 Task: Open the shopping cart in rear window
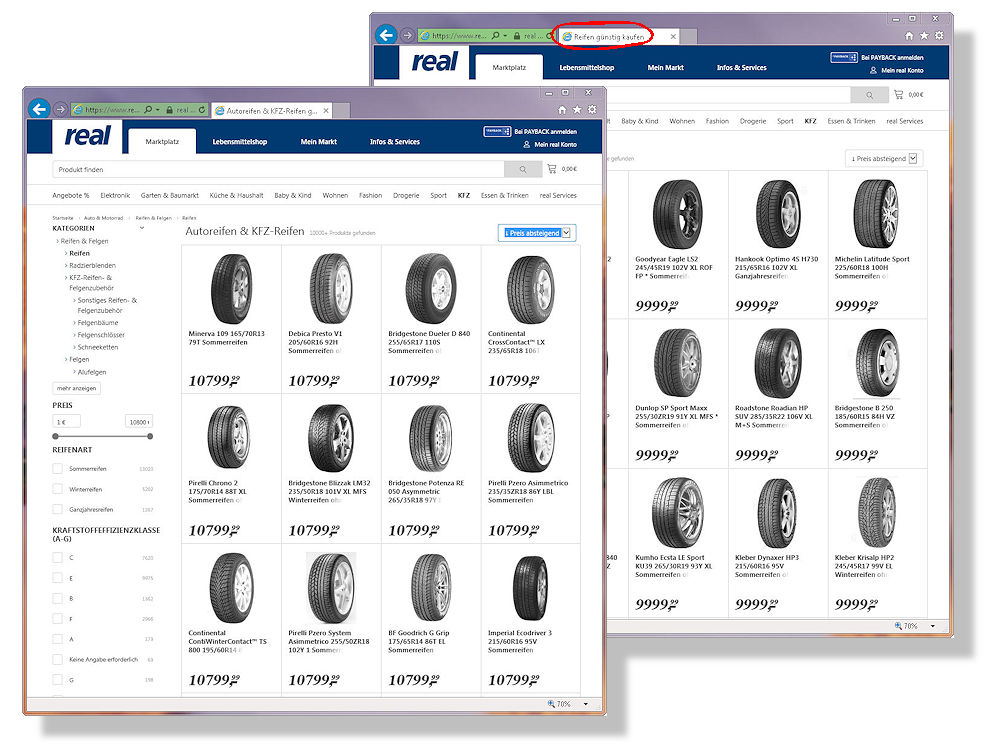899,94
